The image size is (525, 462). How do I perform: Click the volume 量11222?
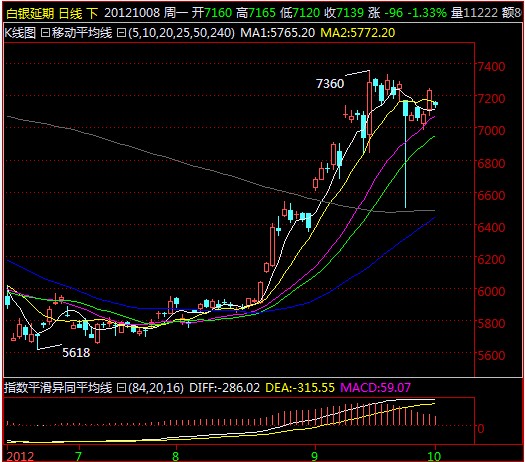pos(474,13)
